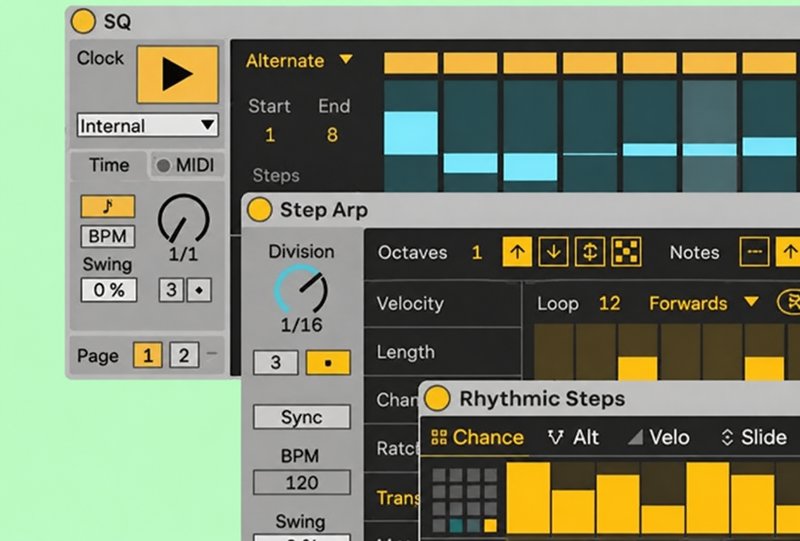Image resolution: width=800 pixels, height=541 pixels.
Task: Start the SQ clock play button
Action: pos(178,75)
